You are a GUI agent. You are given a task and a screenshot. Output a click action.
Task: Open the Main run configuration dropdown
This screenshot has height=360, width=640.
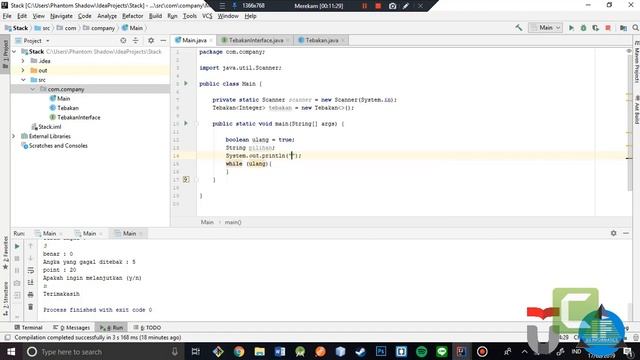tap(546, 28)
